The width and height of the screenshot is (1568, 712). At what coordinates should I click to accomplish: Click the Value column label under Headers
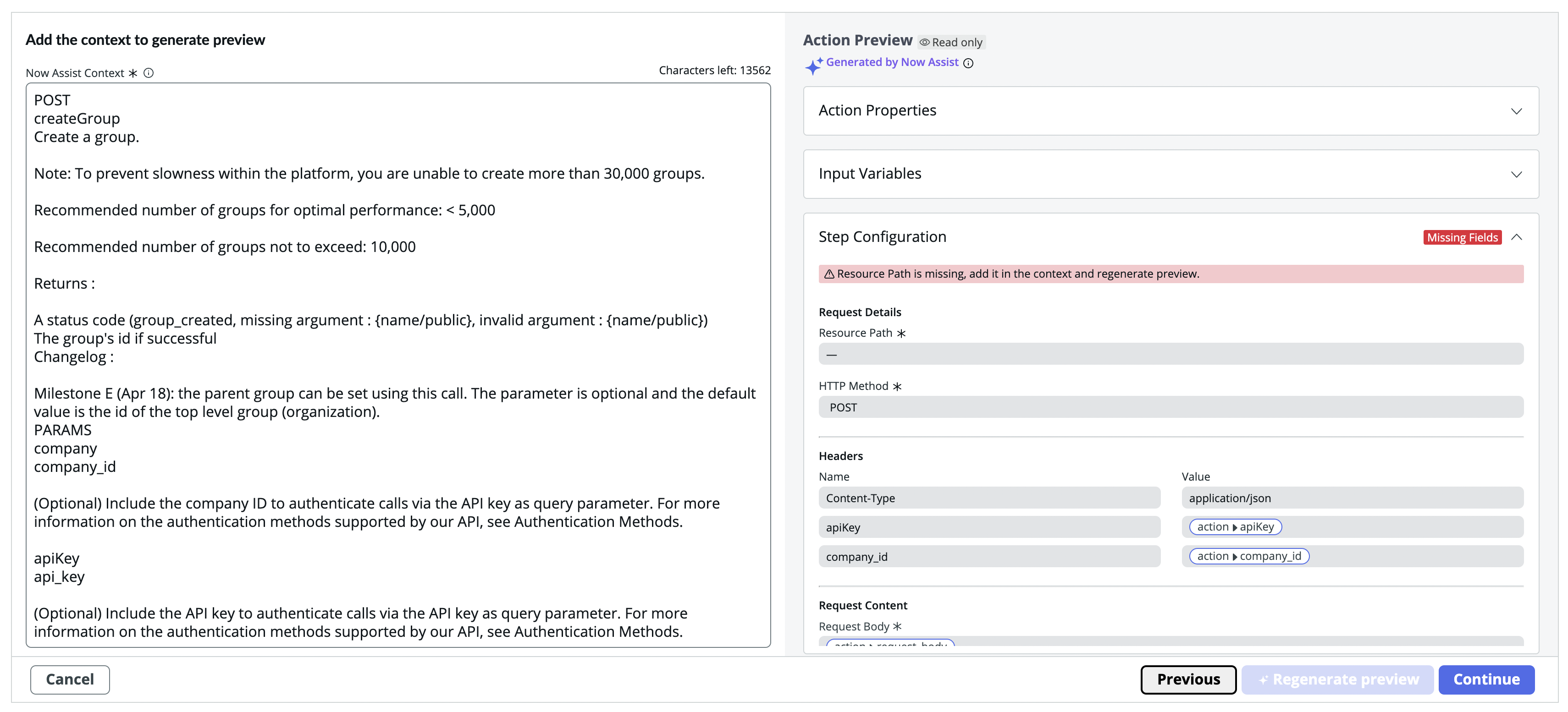click(1195, 476)
